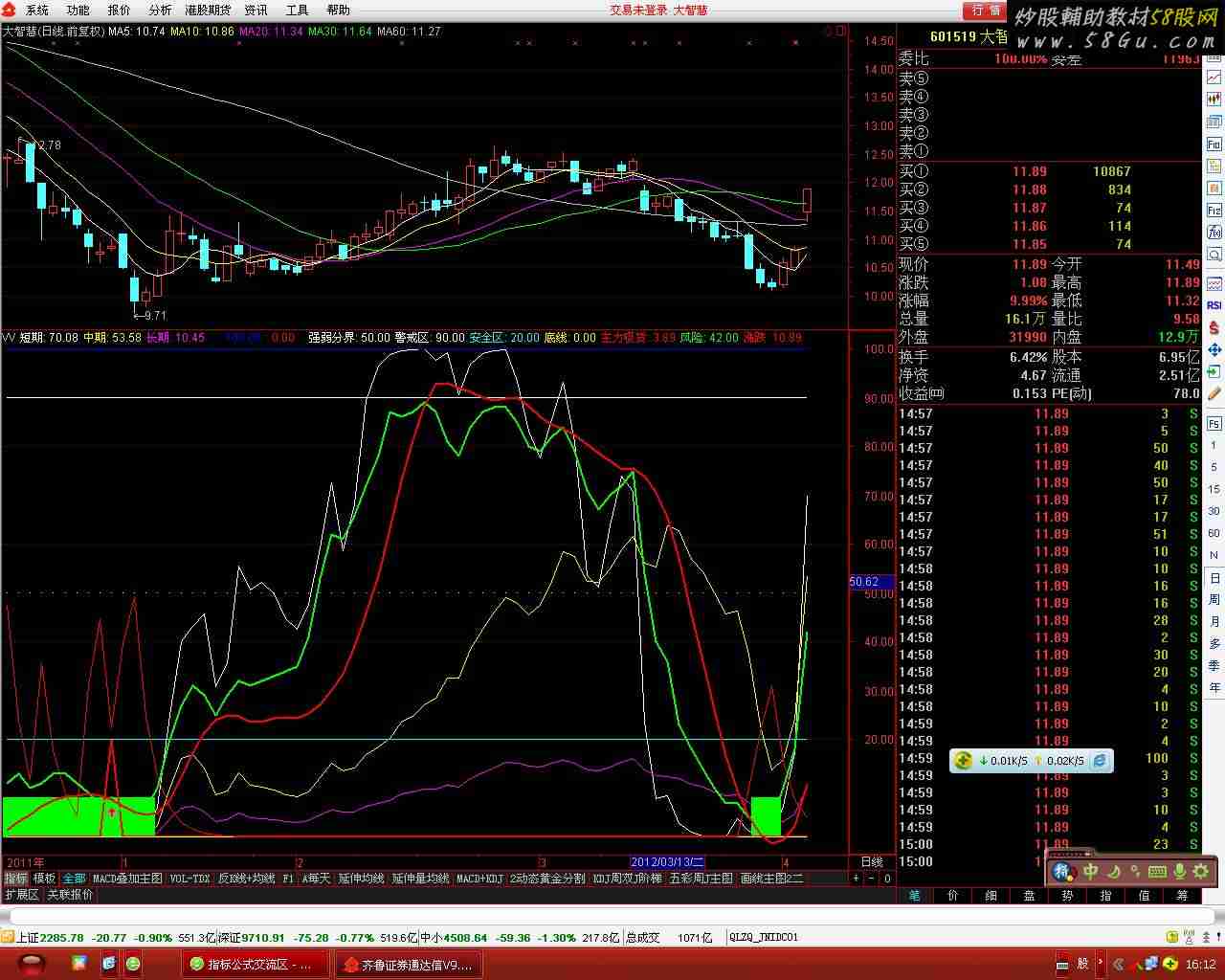1225x980 pixels.
Task: Select the 年 yearly period
Action: pos(1214,688)
